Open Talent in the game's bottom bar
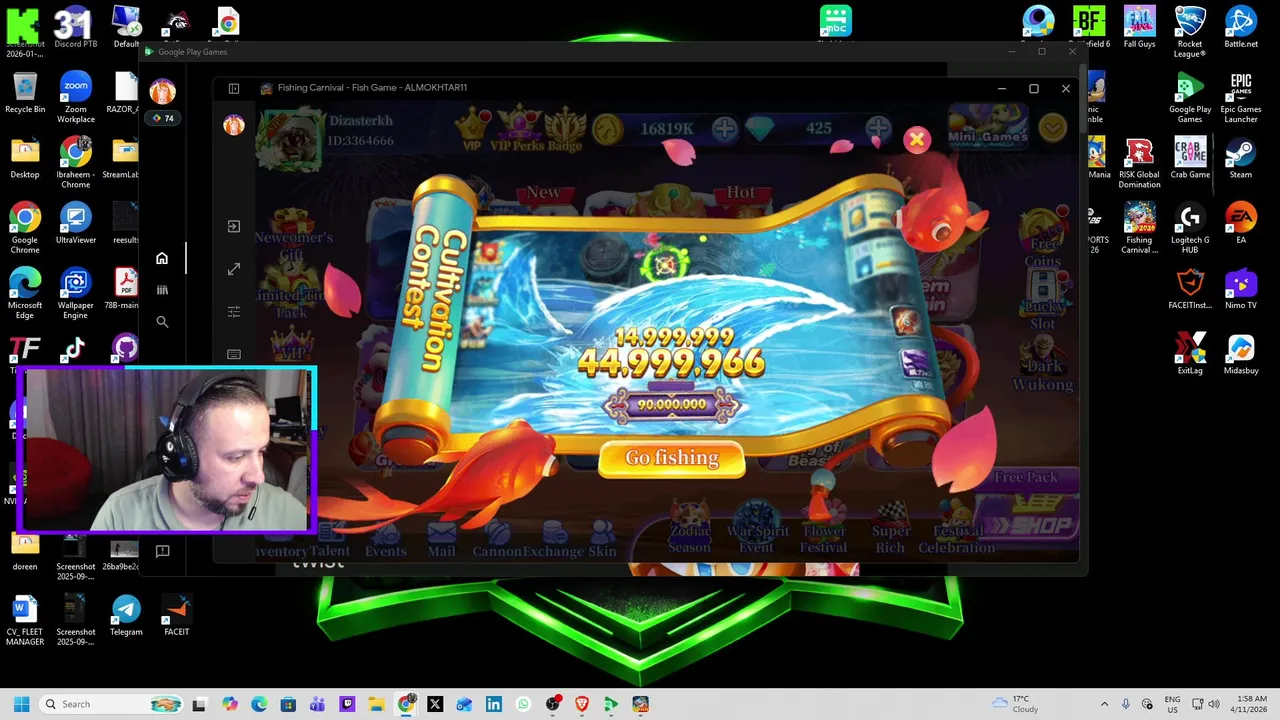This screenshot has height=720, width=1280. point(329,541)
